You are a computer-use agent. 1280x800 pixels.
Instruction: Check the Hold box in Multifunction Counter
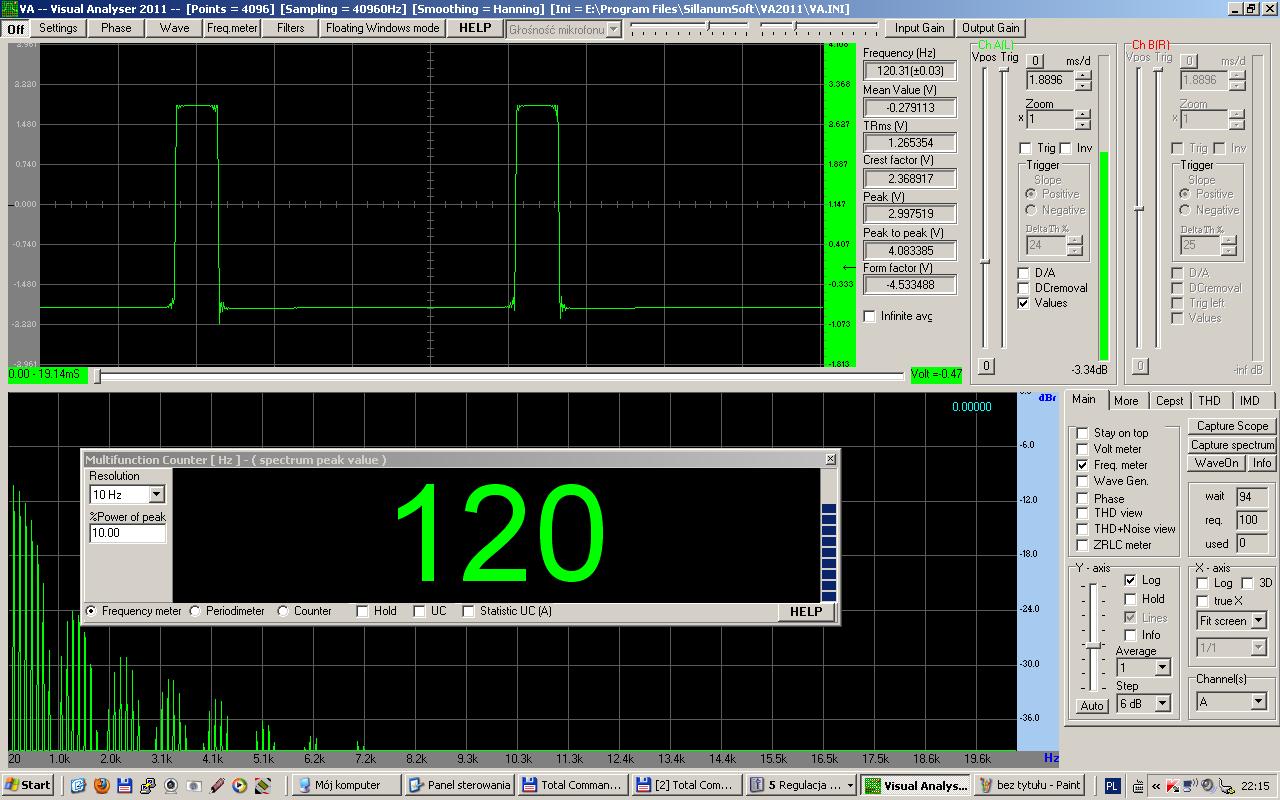click(x=363, y=611)
